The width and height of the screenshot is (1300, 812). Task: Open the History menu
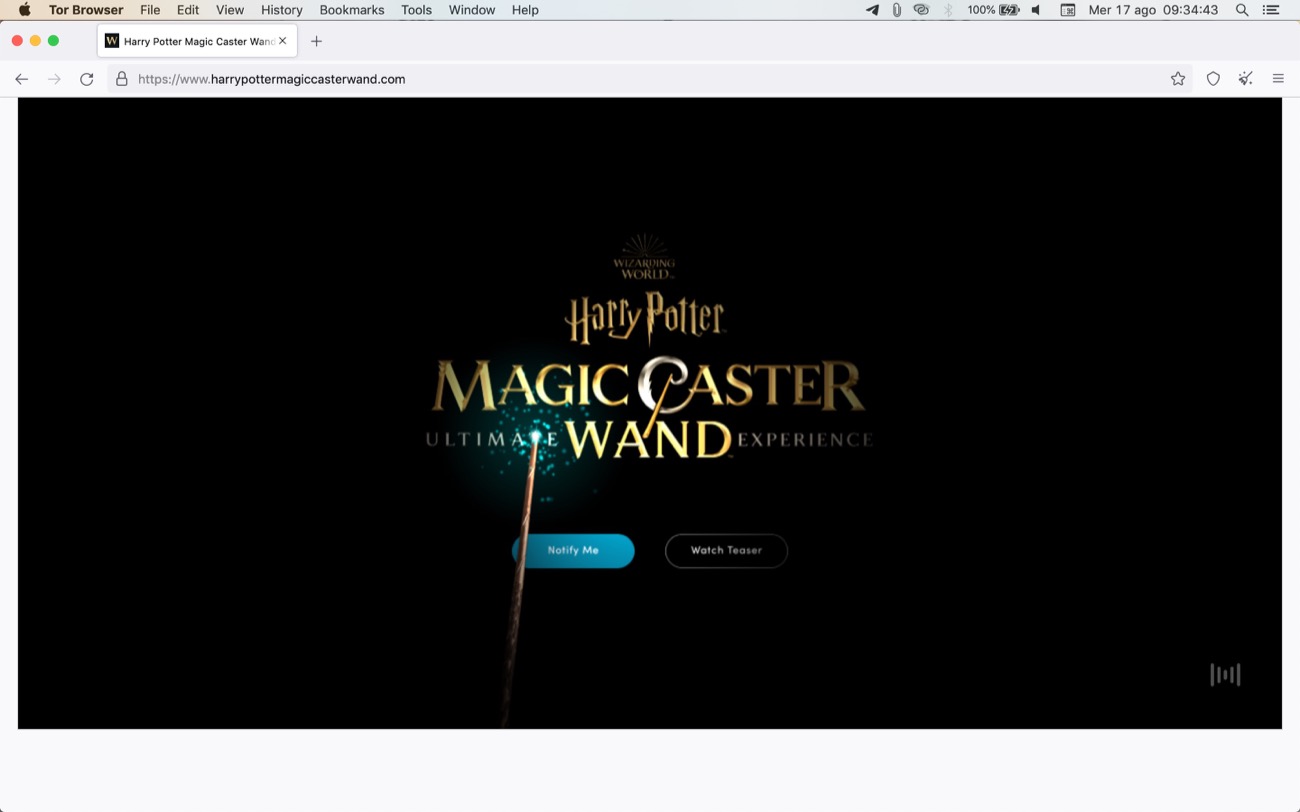[x=281, y=10]
